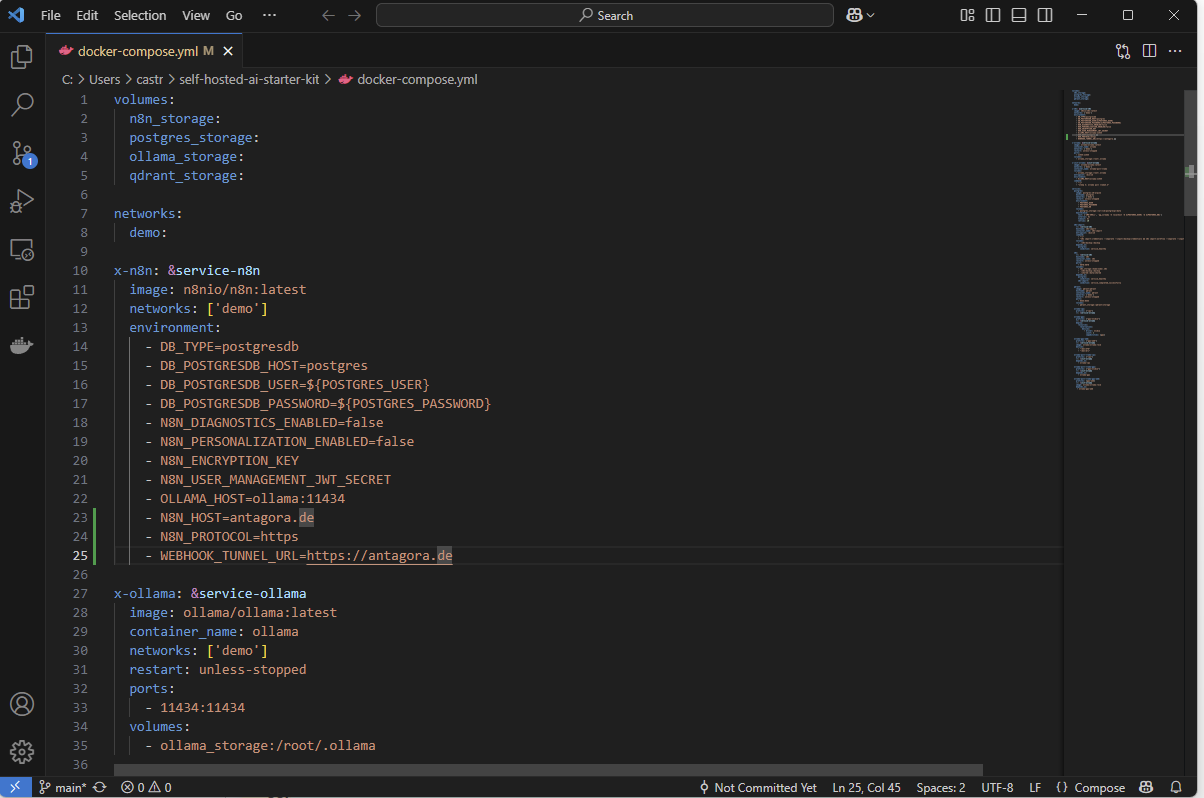The width and height of the screenshot is (1204, 798).
Task: Open the Selection menu
Action: click(x=140, y=15)
